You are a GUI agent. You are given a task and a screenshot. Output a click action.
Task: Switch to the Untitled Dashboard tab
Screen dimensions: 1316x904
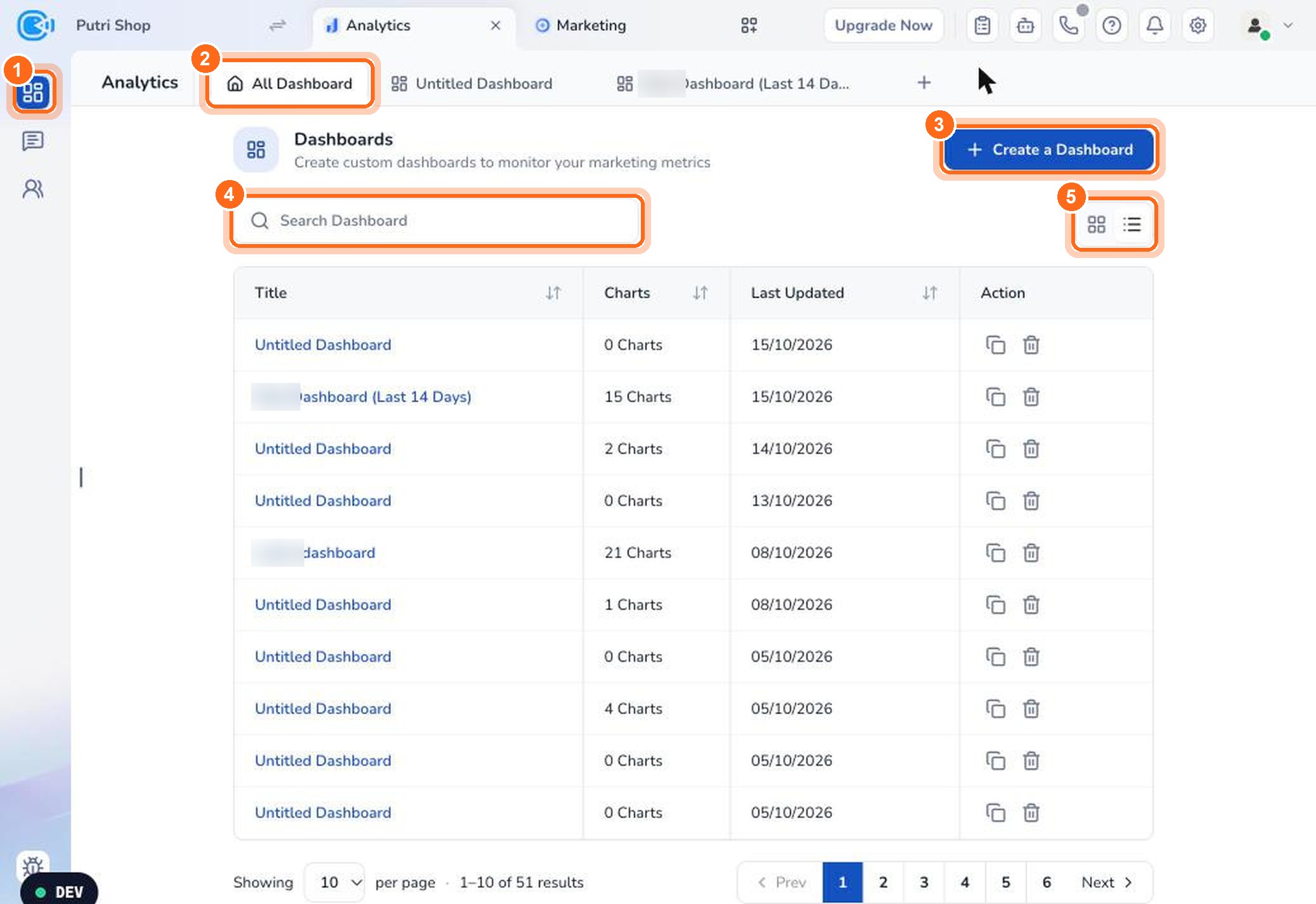pos(472,84)
